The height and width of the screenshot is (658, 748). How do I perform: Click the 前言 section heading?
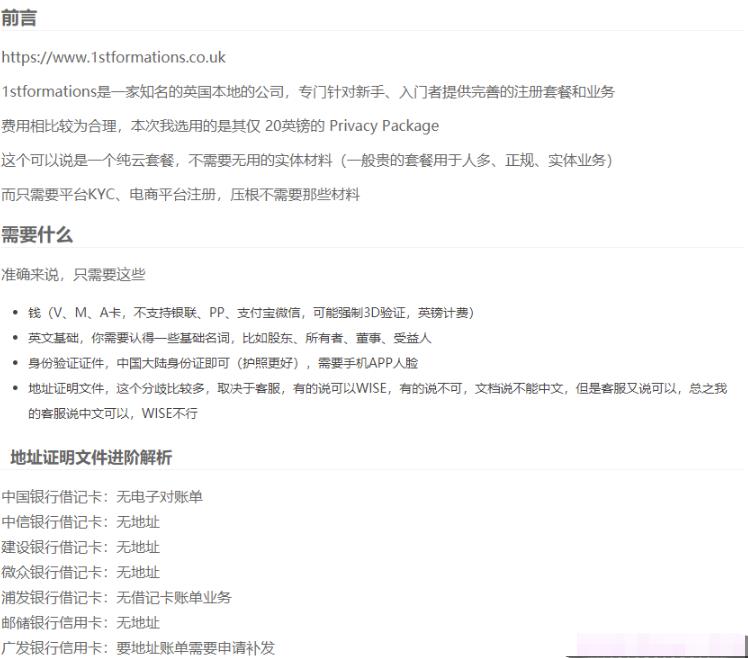[x=19, y=18]
